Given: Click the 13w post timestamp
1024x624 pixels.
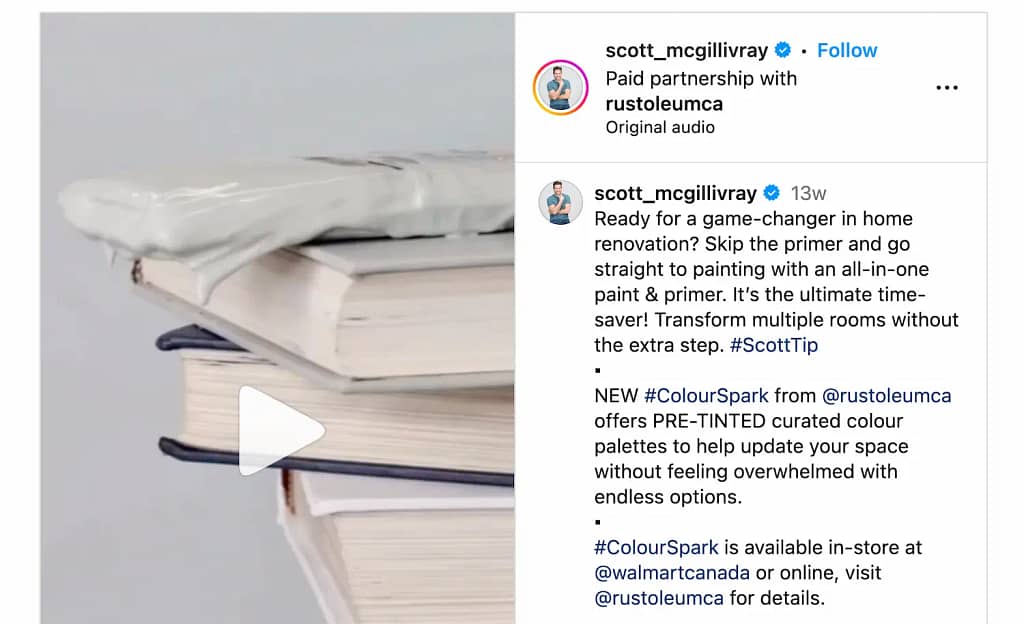Looking at the screenshot, I should [x=808, y=193].
